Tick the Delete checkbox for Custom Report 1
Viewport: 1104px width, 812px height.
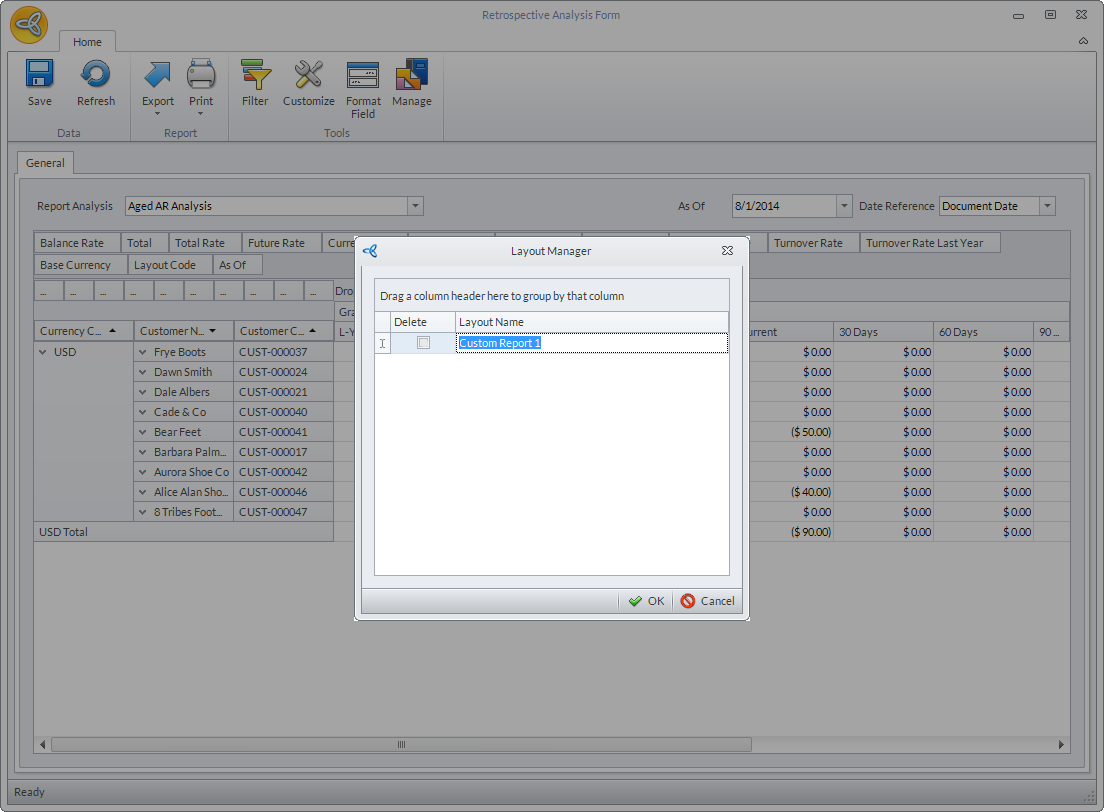coord(423,343)
